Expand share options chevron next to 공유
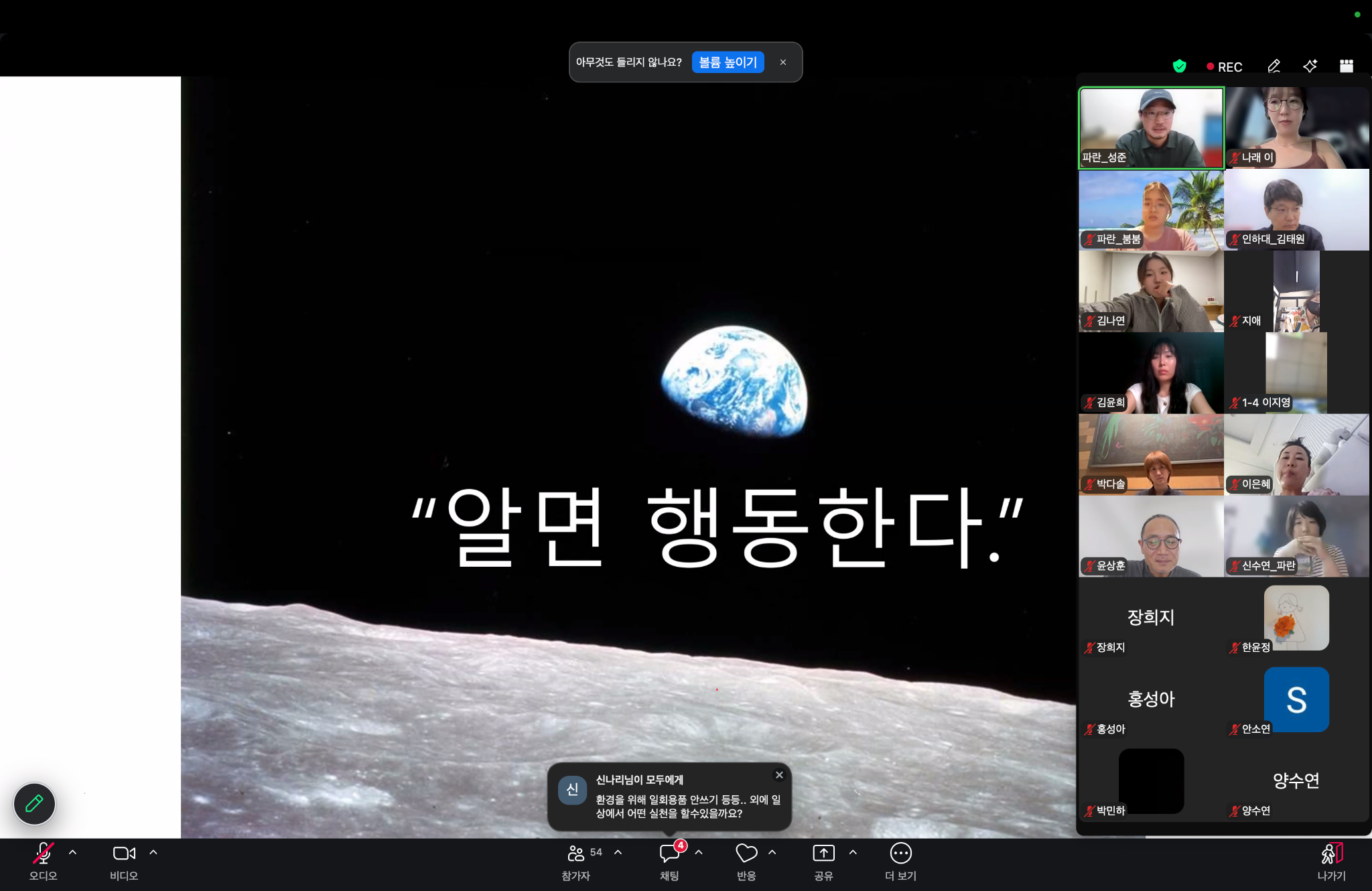The width and height of the screenshot is (1372, 891). point(853,853)
